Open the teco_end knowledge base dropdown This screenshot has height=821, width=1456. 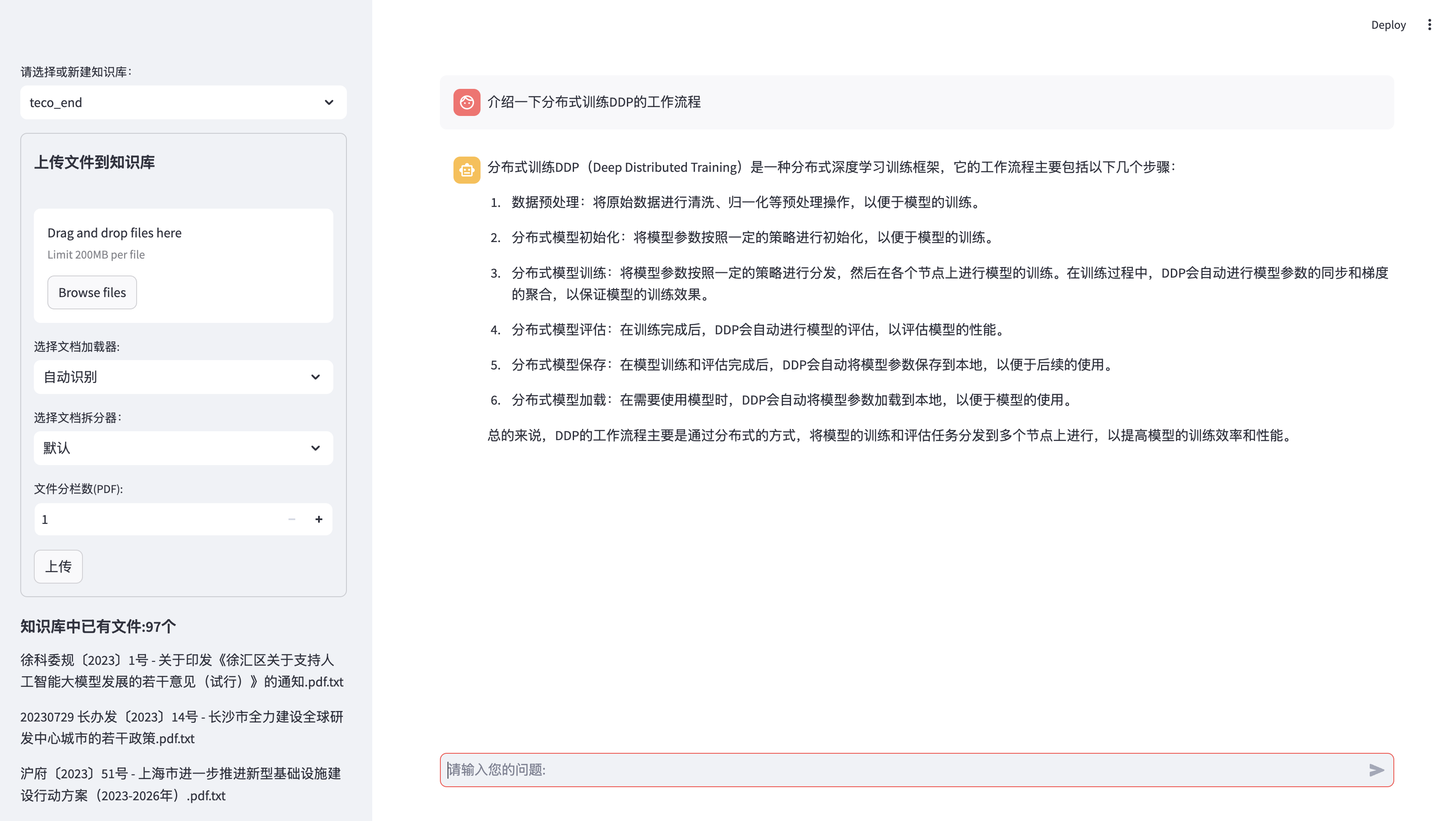(x=183, y=102)
